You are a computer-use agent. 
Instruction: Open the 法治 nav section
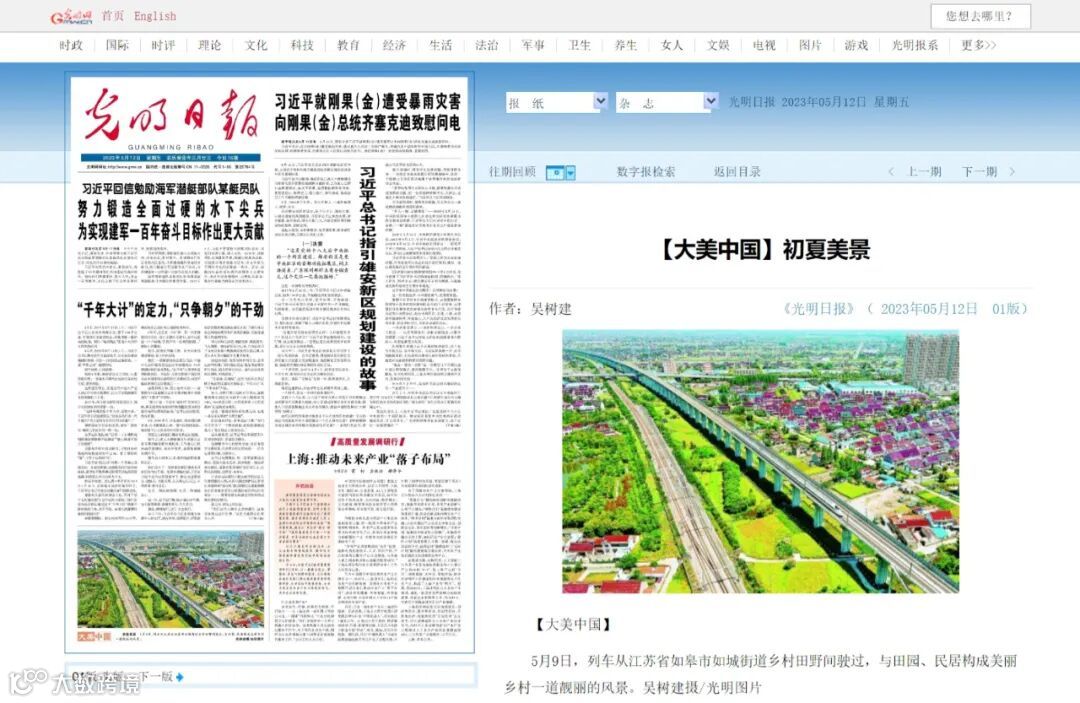[487, 45]
